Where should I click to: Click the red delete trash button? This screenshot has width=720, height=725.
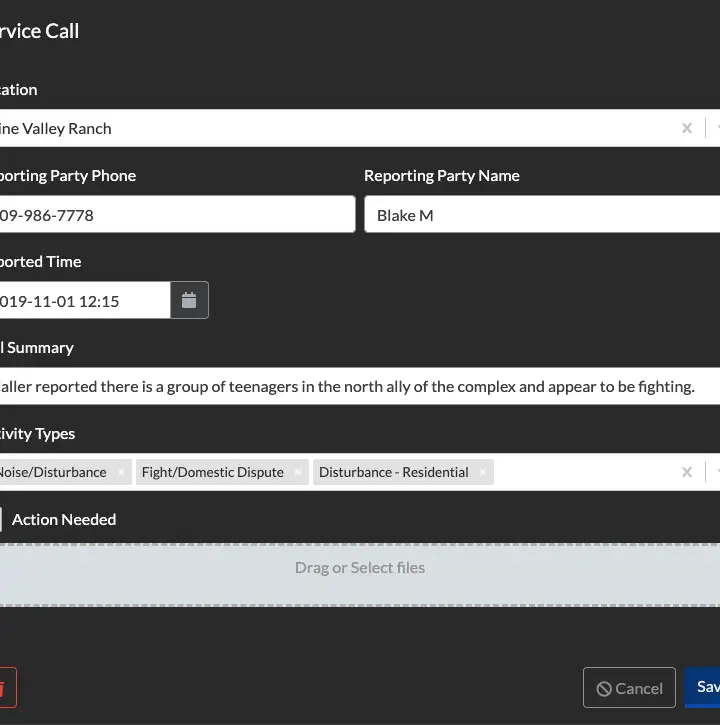click(x=6, y=688)
